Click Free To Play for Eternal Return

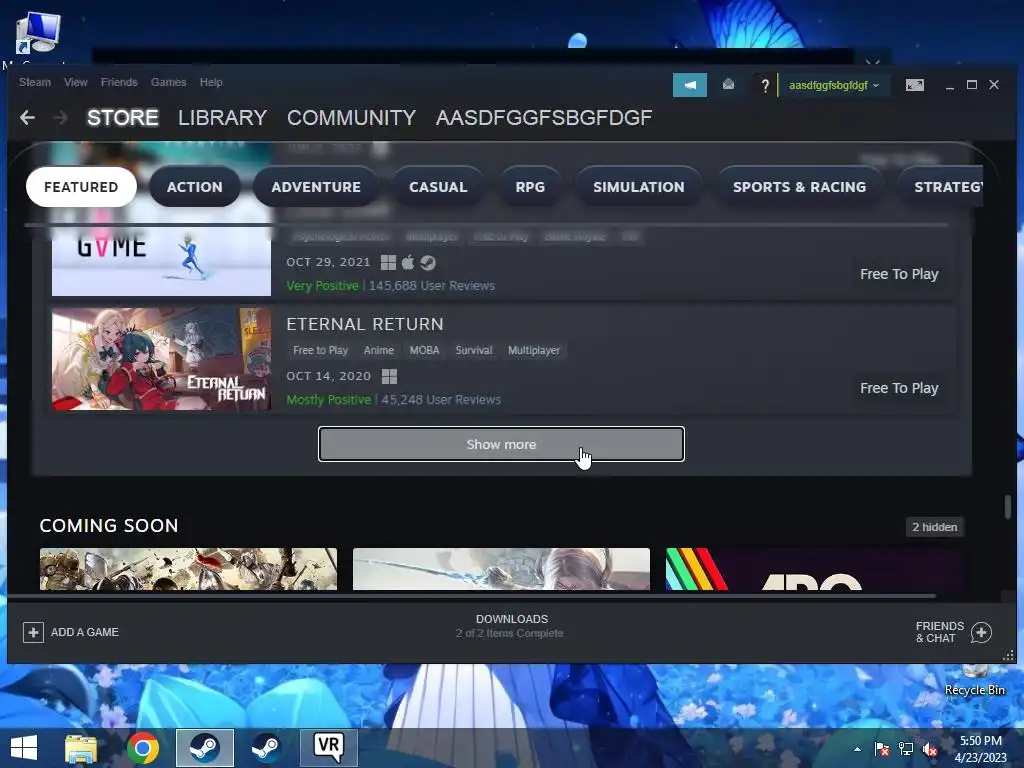(899, 388)
